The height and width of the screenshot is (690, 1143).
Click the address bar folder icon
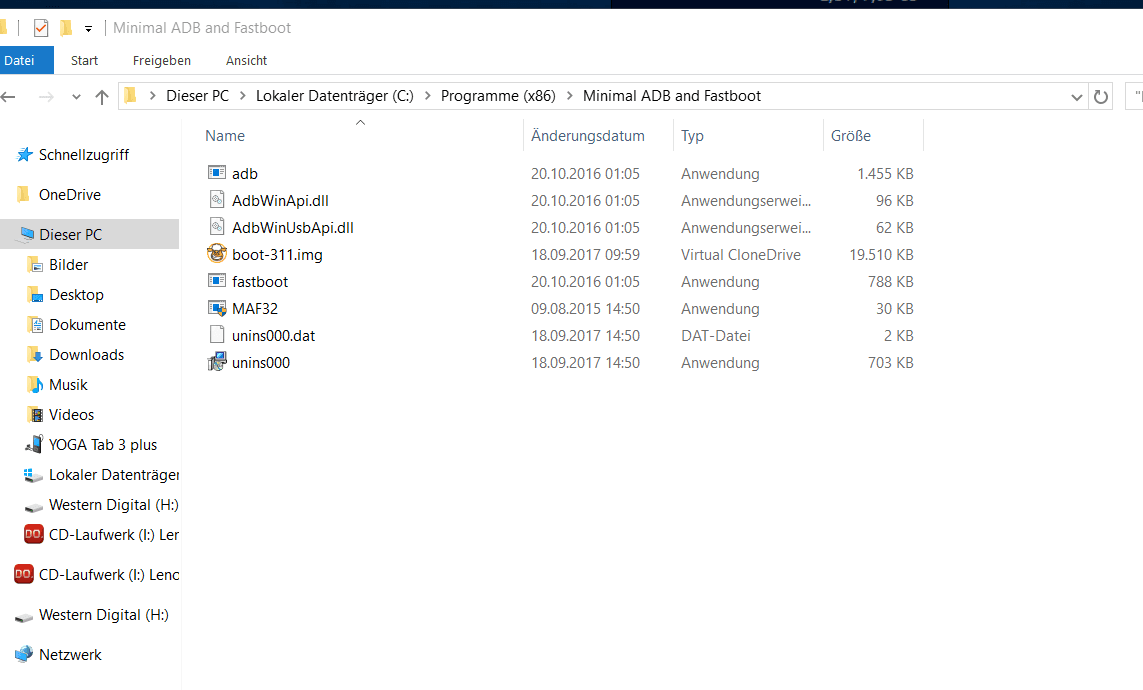[130, 95]
